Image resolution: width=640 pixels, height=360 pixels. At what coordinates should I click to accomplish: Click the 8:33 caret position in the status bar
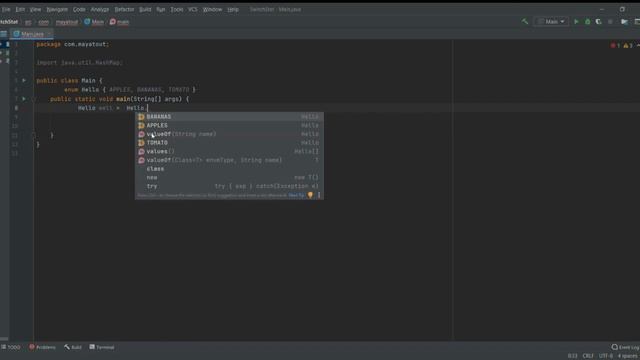click(x=573, y=356)
